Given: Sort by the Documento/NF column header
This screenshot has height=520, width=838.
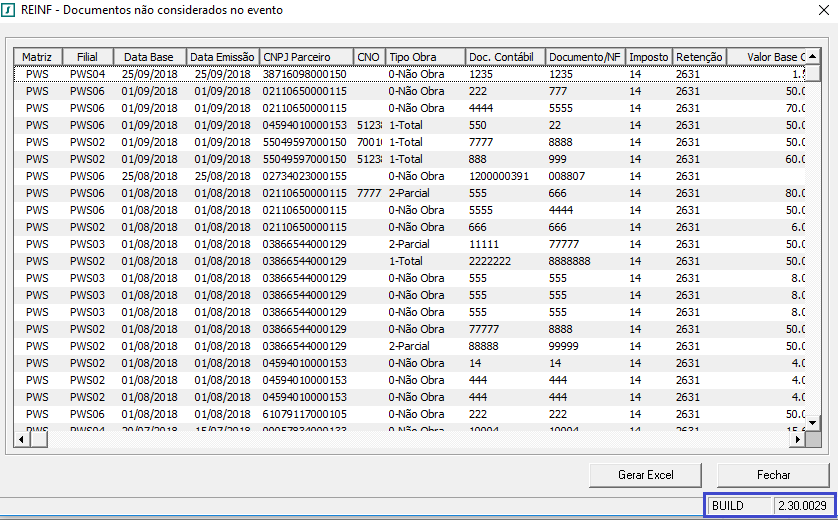Looking at the screenshot, I should [585, 57].
